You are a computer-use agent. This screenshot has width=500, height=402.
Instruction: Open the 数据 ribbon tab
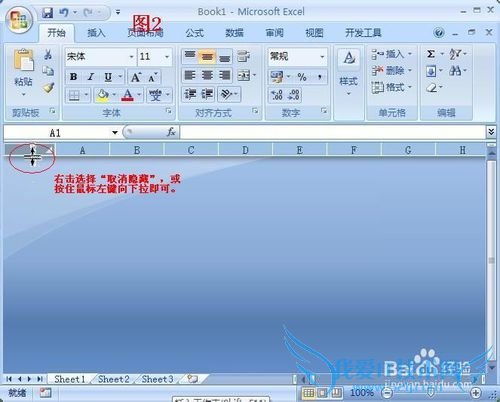(234, 33)
